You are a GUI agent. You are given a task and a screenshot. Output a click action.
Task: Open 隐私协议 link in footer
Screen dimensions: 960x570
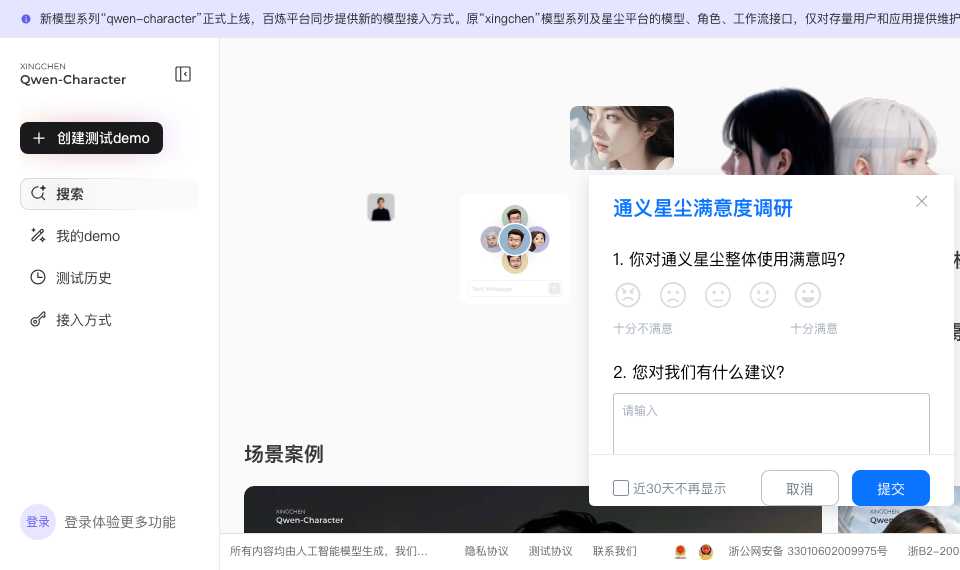[487, 551]
